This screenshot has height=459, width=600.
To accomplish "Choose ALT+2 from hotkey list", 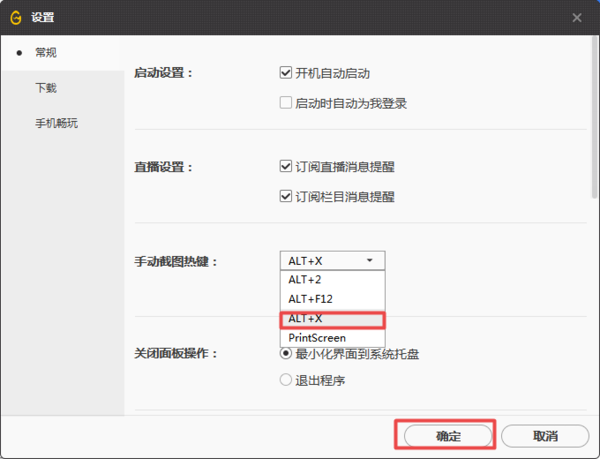I will 306,281.
